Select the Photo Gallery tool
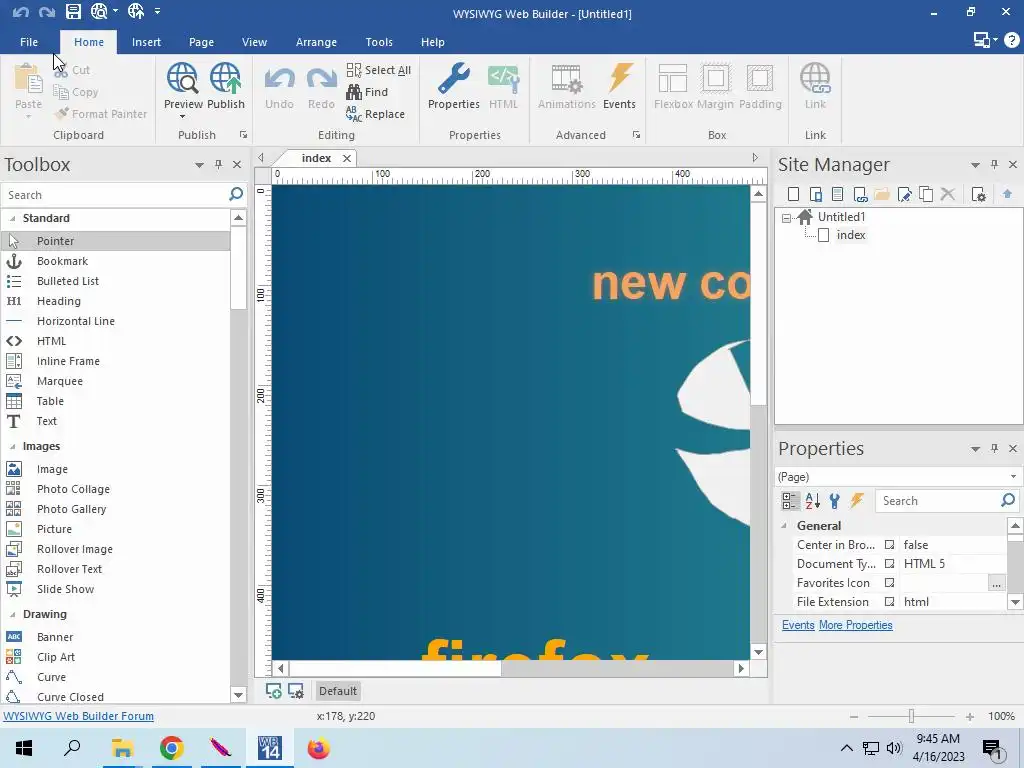1024x768 pixels. tap(116, 509)
